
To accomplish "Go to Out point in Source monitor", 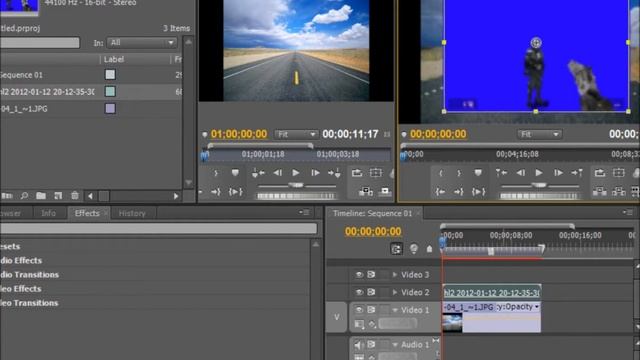I will click(x=216, y=191).
